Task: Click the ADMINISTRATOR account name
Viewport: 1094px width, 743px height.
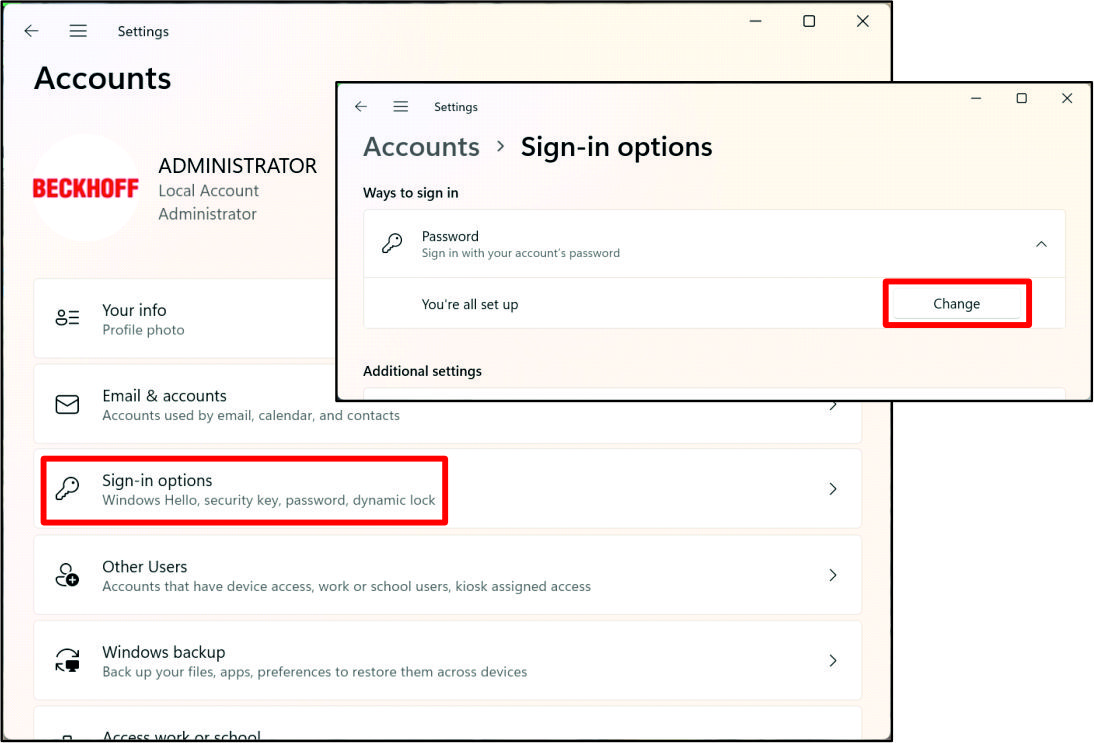Action: pos(237,165)
